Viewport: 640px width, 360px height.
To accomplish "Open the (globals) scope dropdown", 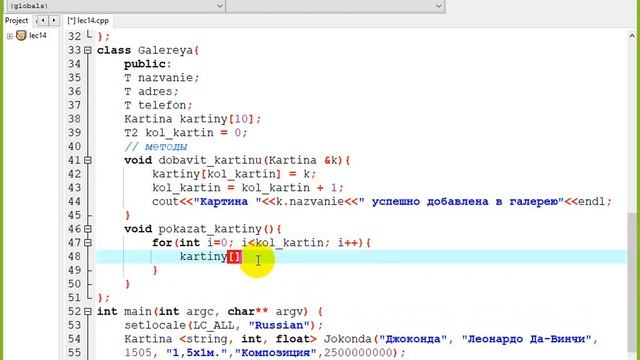I will (116, 6).
